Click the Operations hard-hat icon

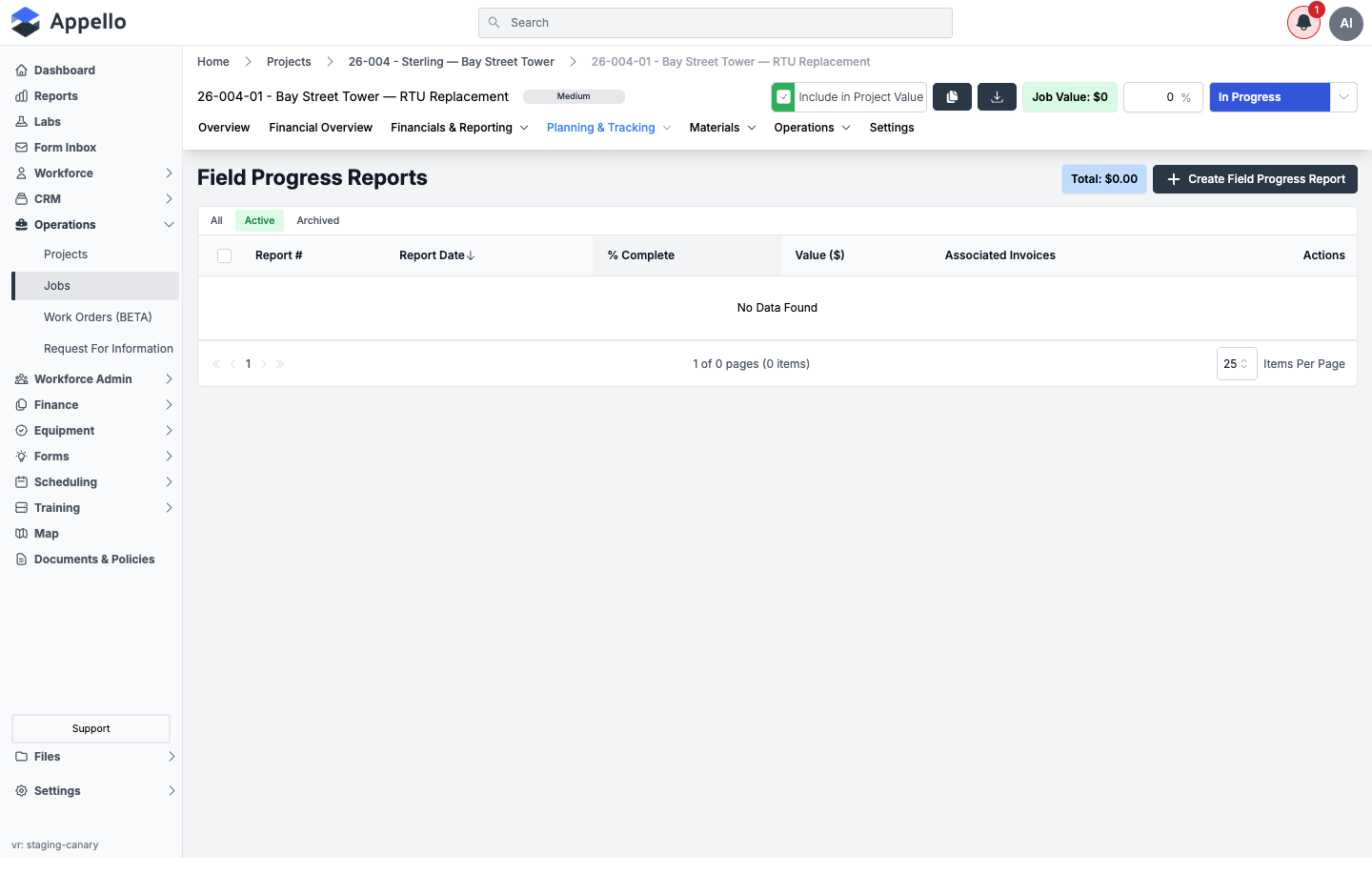pyautogui.click(x=21, y=225)
